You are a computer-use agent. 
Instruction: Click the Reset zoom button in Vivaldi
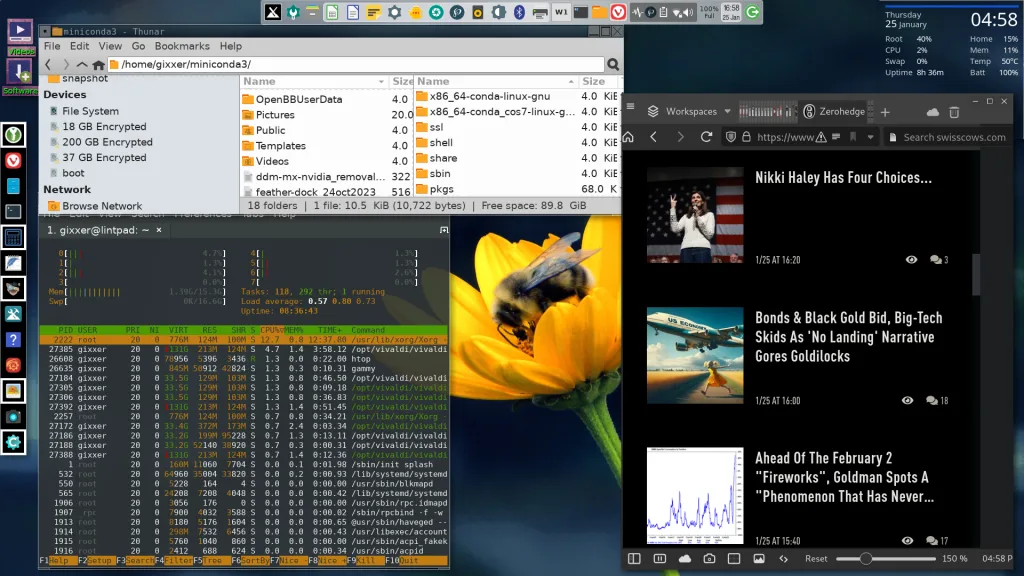(x=816, y=558)
